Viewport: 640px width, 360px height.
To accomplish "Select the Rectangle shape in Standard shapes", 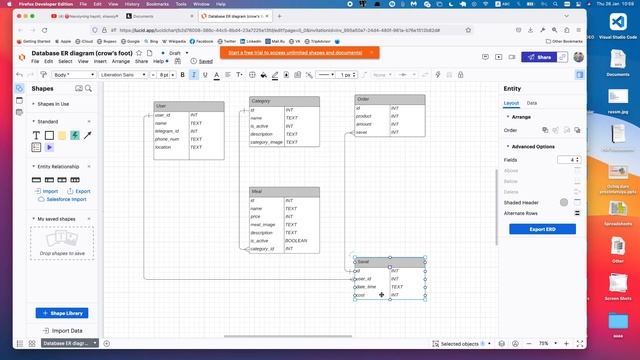I will [x=49, y=135].
